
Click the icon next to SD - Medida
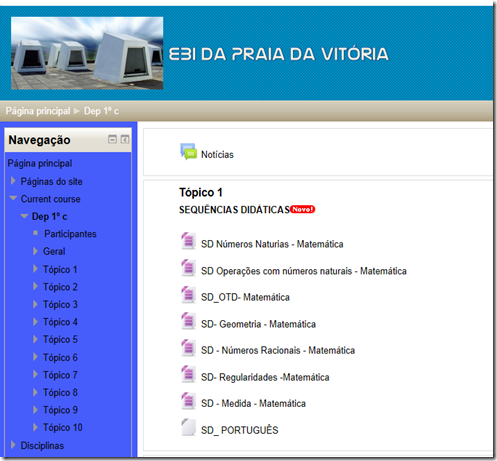point(188,401)
